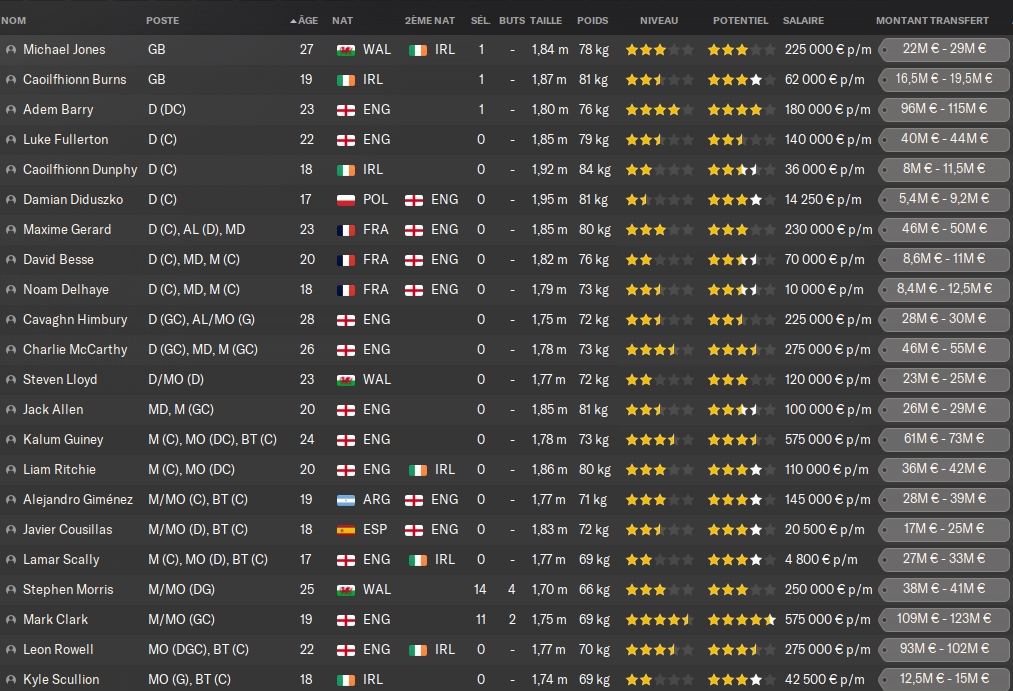
Task: Sort by the POSTE column header
Action: tap(163, 21)
